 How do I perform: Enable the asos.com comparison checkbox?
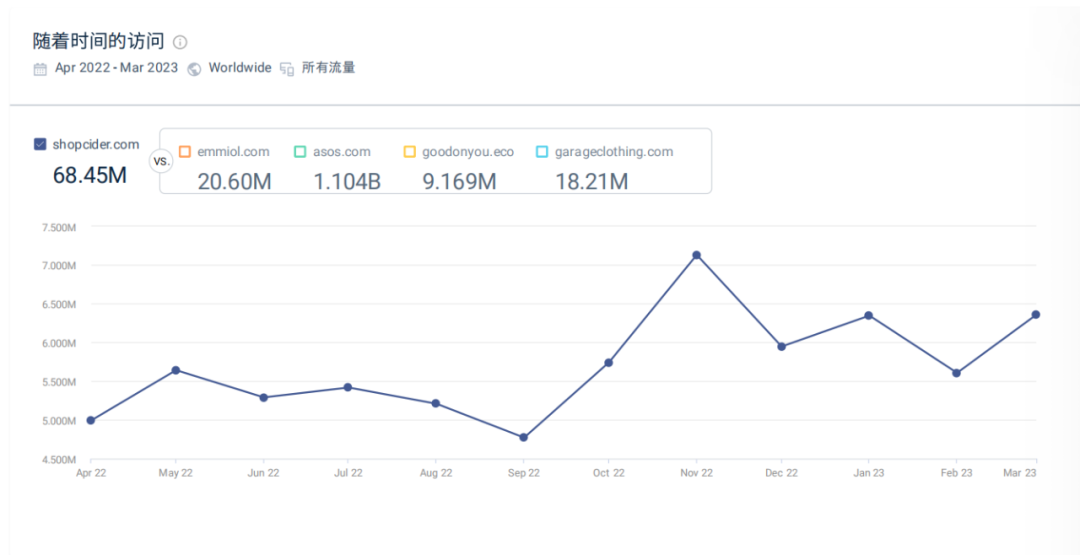pyautogui.click(x=300, y=152)
